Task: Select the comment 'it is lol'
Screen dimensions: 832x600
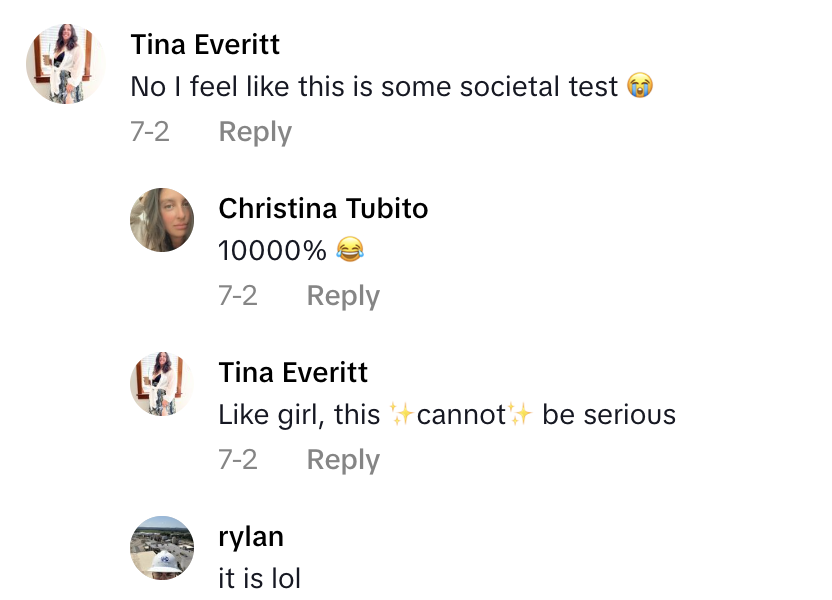Action: [x=258, y=578]
